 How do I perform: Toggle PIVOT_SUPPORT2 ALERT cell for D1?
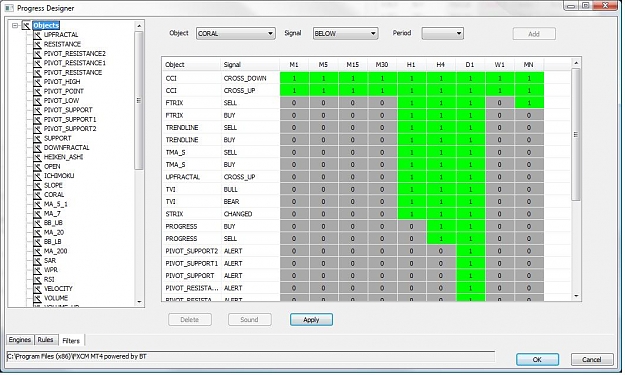(470, 251)
